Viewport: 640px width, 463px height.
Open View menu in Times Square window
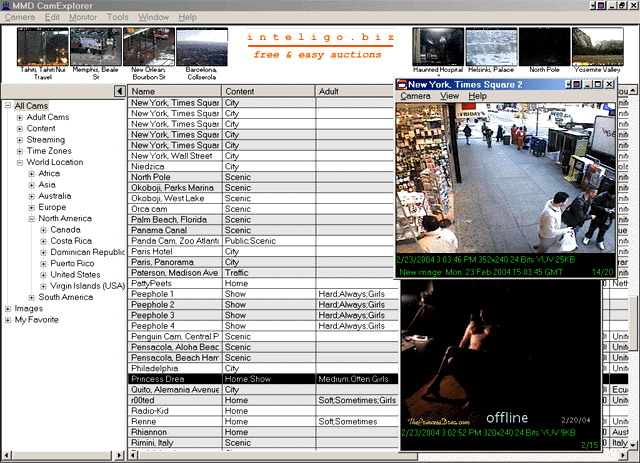tap(449, 96)
